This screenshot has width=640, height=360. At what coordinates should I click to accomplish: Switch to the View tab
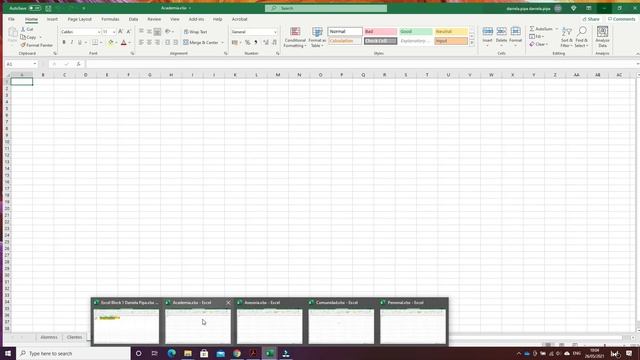(175, 19)
